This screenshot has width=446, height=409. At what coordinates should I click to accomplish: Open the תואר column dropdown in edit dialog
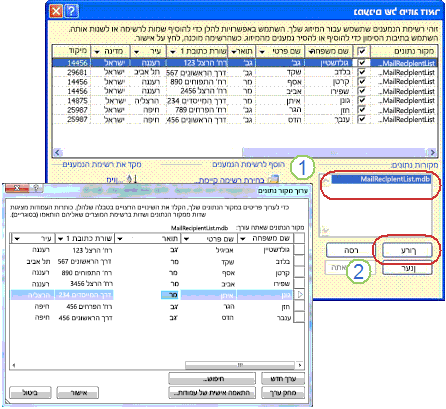[120, 239]
